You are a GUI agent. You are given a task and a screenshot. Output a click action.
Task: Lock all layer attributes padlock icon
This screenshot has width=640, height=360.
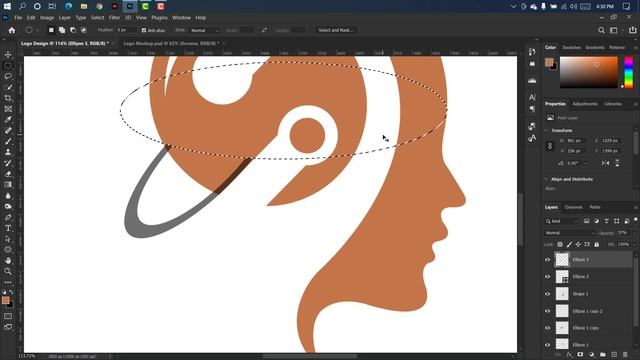[x=596, y=244]
